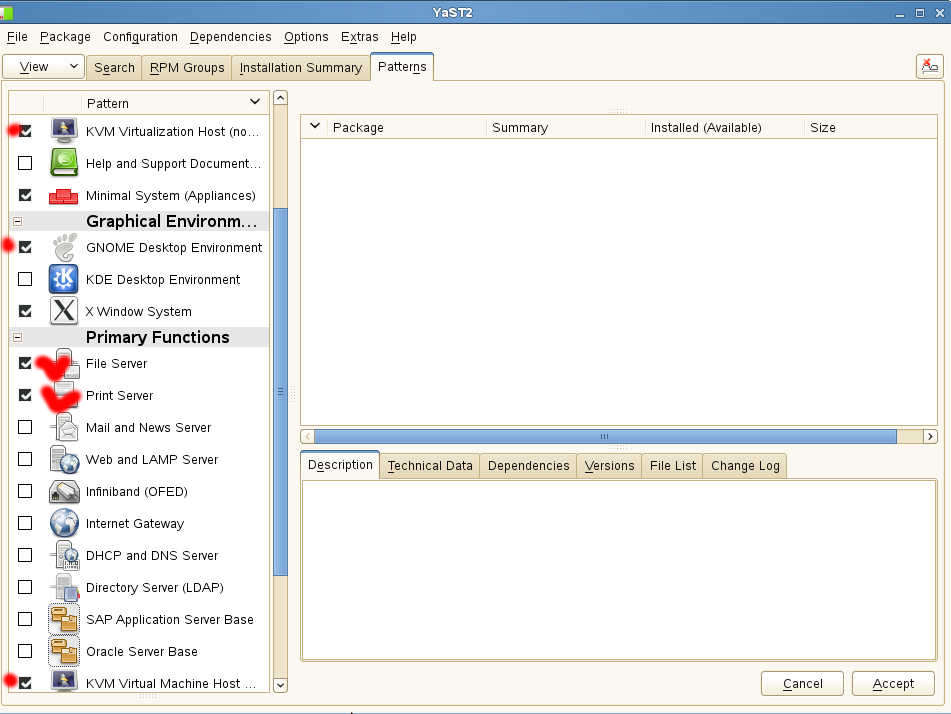Check Help and Support Documentation checkbox
This screenshot has width=951, height=714.
[x=25, y=163]
